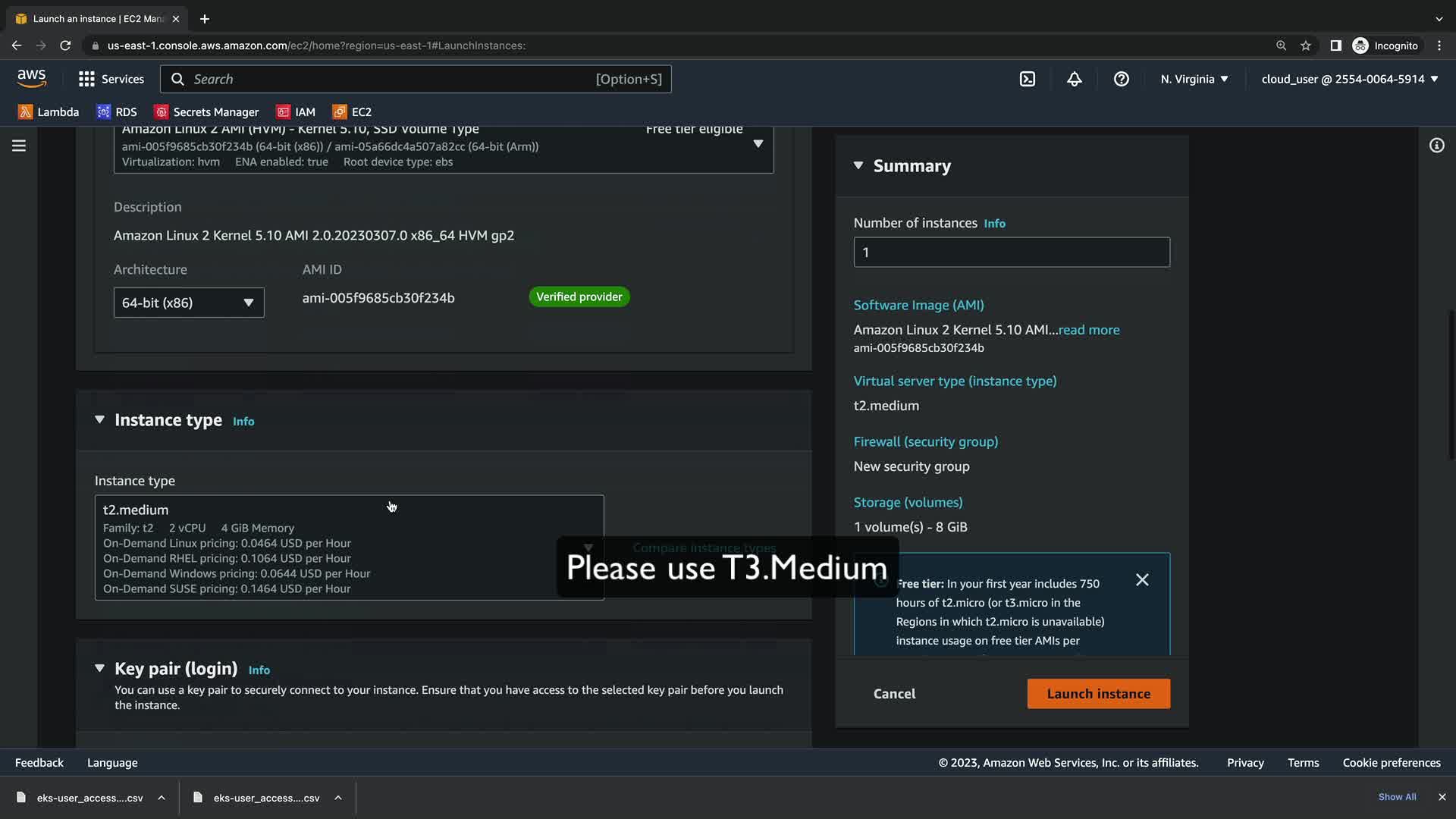Dismiss the Free tier notice
The width and height of the screenshot is (1456, 819).
pos(1142,580)
